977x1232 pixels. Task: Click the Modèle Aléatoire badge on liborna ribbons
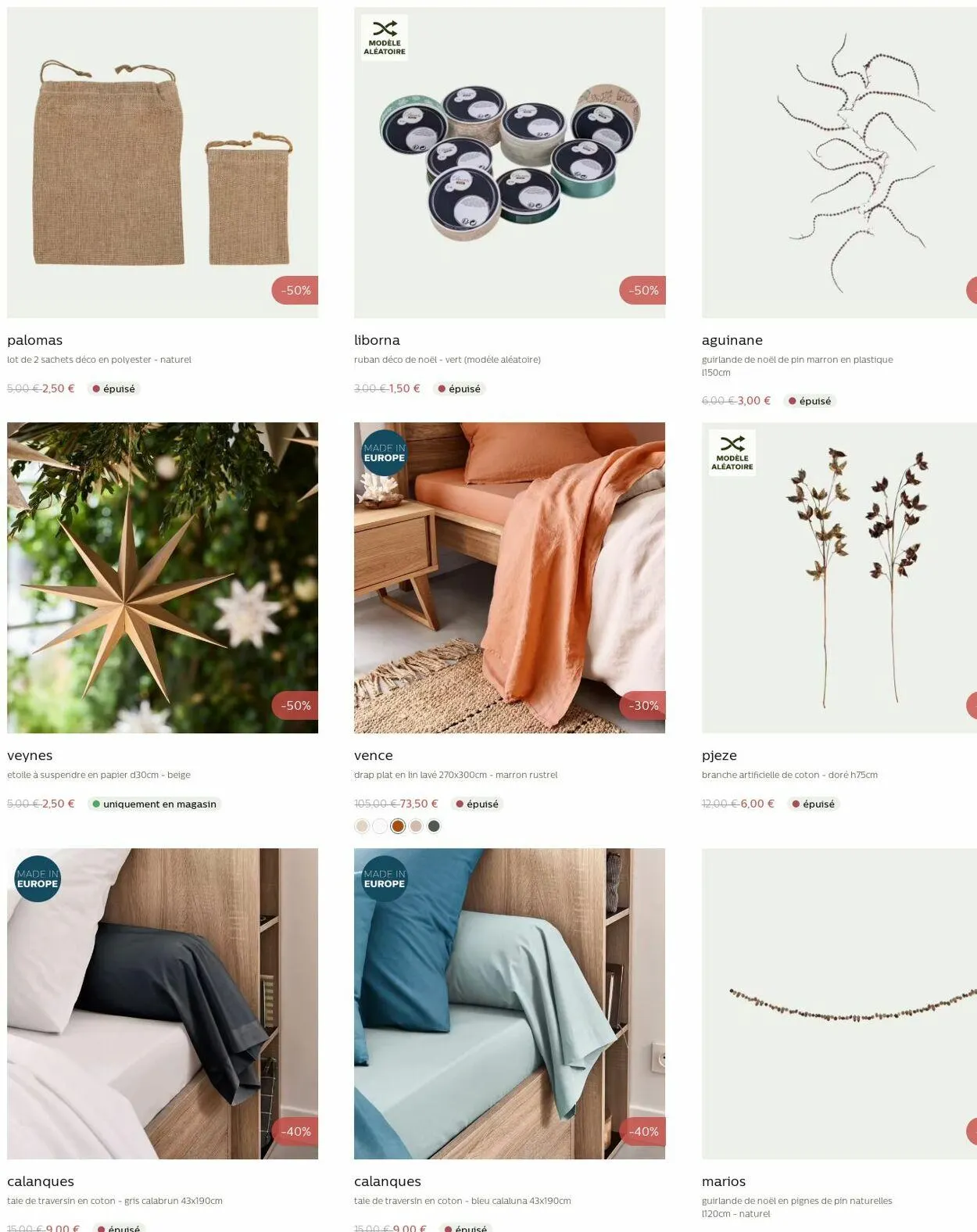point(385,38)
